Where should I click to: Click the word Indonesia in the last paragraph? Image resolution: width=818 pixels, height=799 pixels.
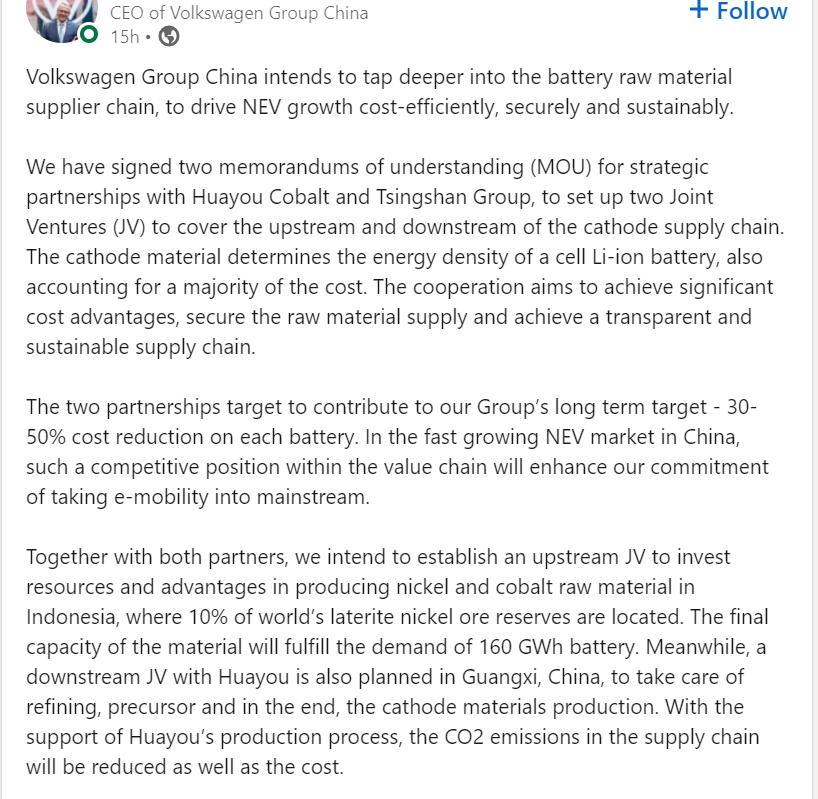tap(70, 617)
